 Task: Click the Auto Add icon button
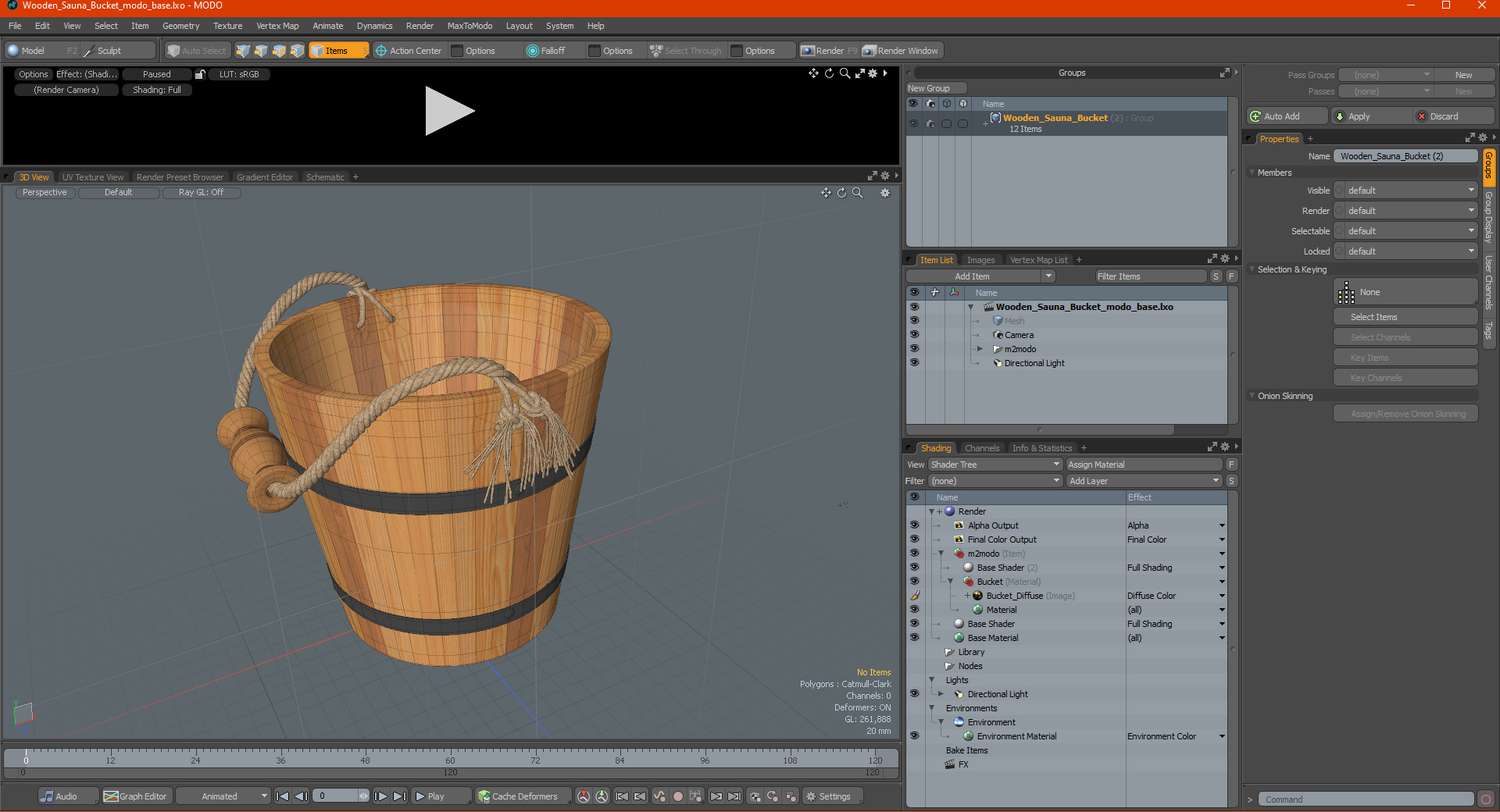[x=1255, y=116]
